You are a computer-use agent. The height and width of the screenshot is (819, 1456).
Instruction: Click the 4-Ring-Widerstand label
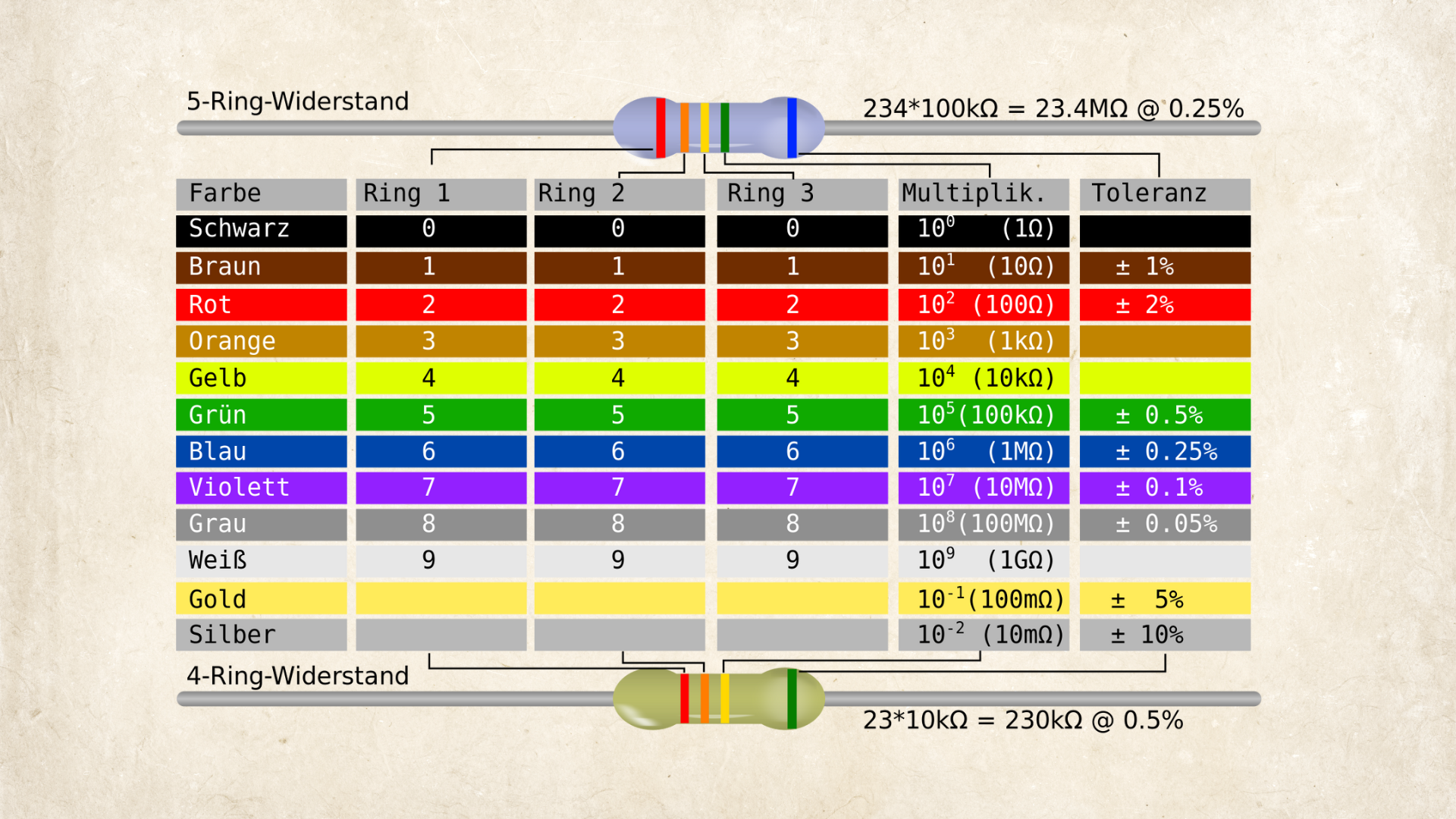(297, 676)
